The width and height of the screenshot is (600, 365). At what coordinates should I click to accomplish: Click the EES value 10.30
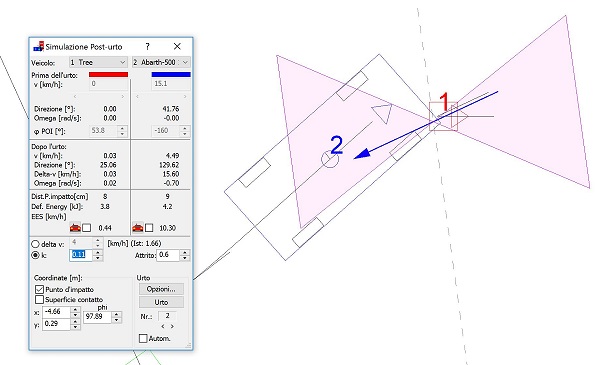pos(168,228)
